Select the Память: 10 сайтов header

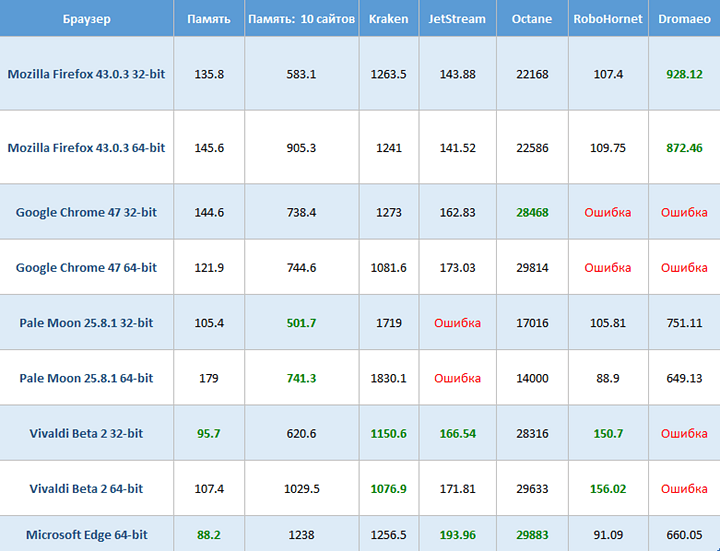click(x=302, y=19)
